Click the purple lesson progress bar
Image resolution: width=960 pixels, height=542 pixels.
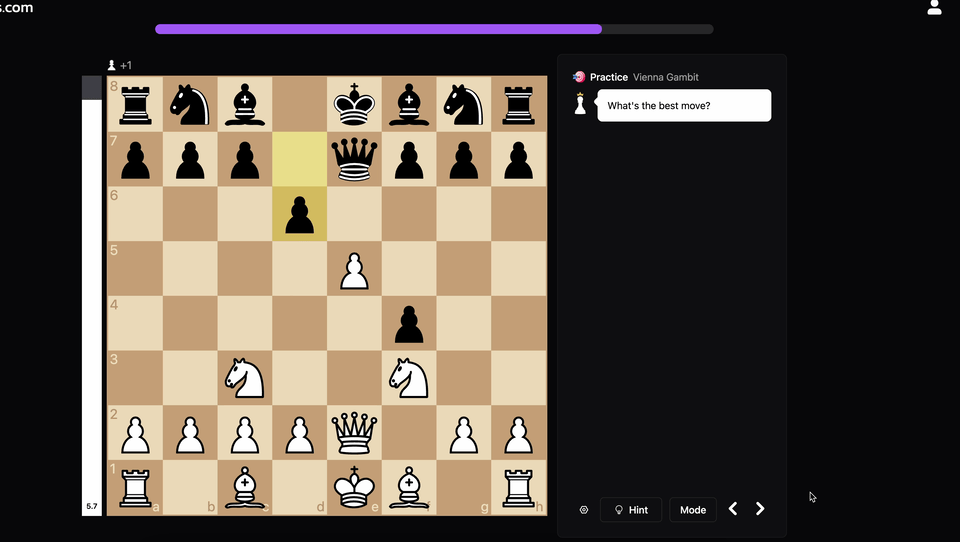pos(434,29)
